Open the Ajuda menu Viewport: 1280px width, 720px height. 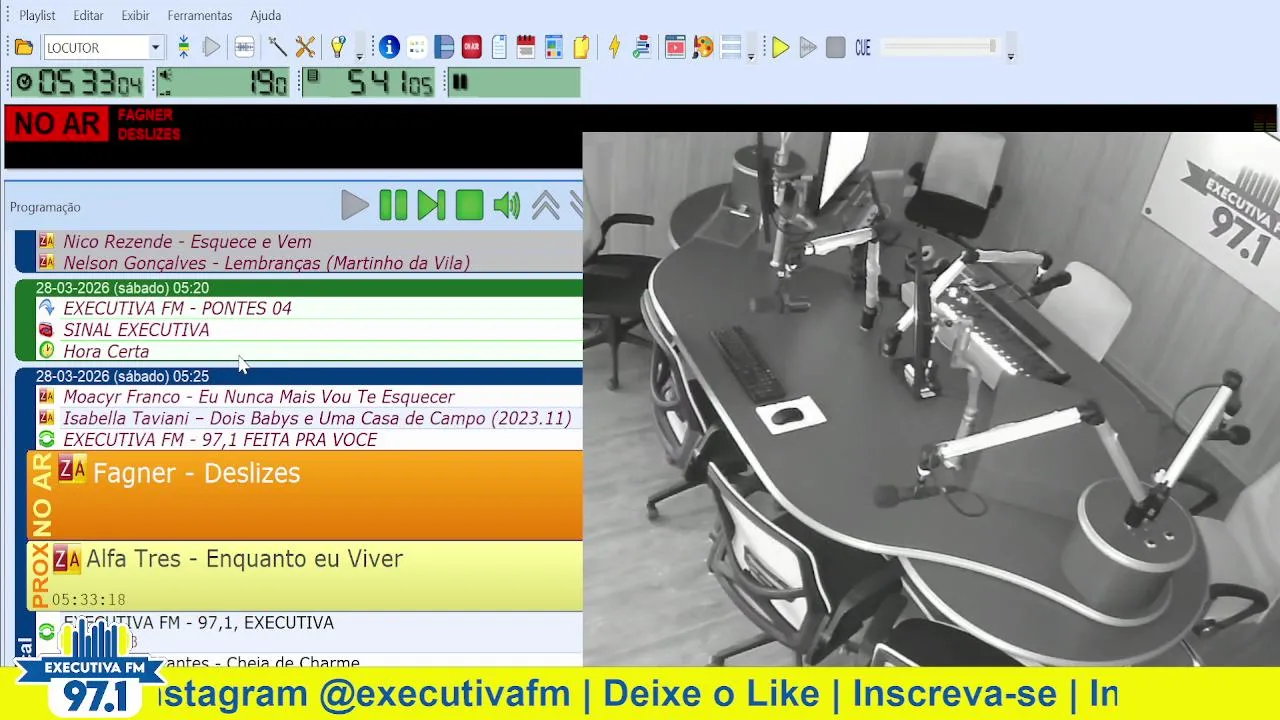click(x=265, y=15)
